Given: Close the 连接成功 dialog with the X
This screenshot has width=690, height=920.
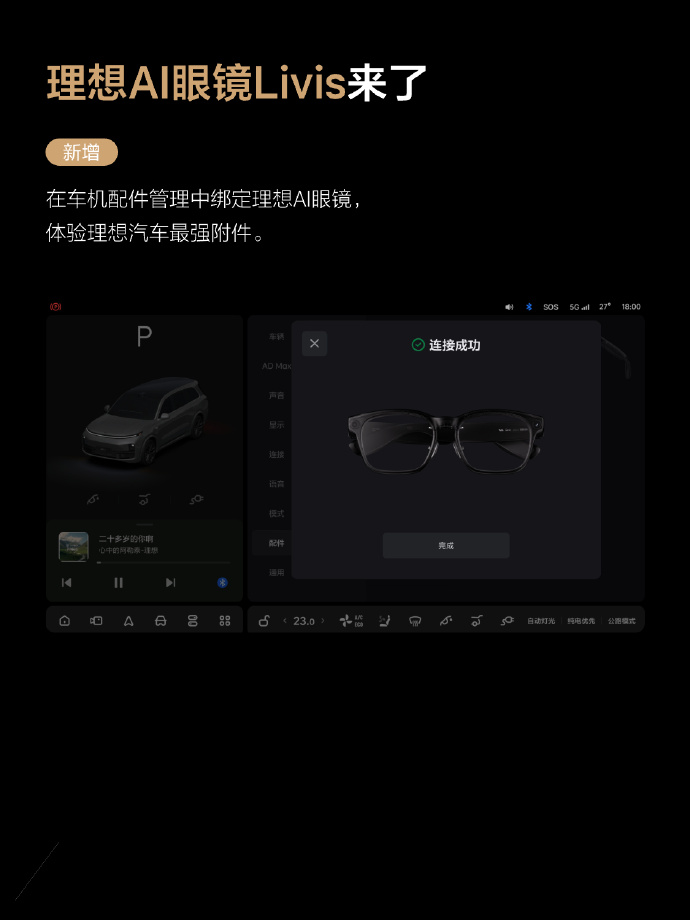Looking at the screenshot, I should pyautogui.click(x=314, y=343).
